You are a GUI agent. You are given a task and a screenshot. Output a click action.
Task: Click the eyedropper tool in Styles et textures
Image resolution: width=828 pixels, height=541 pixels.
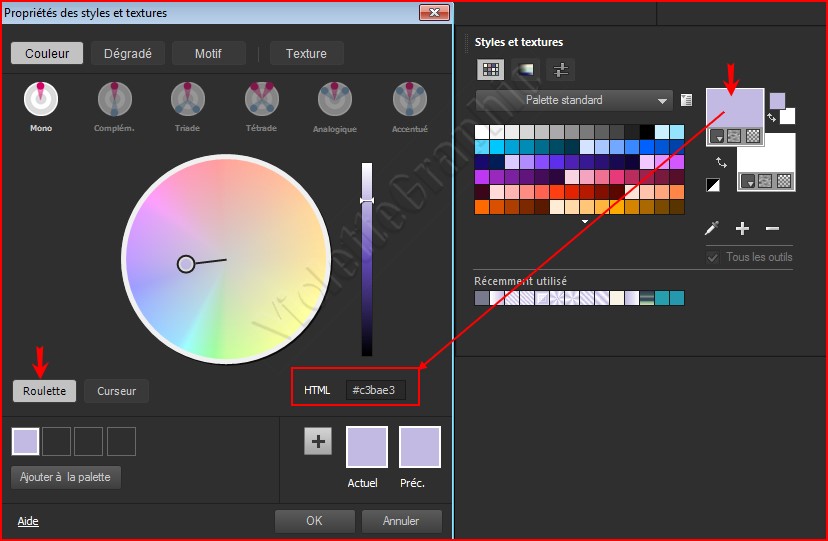coord(712,228)
